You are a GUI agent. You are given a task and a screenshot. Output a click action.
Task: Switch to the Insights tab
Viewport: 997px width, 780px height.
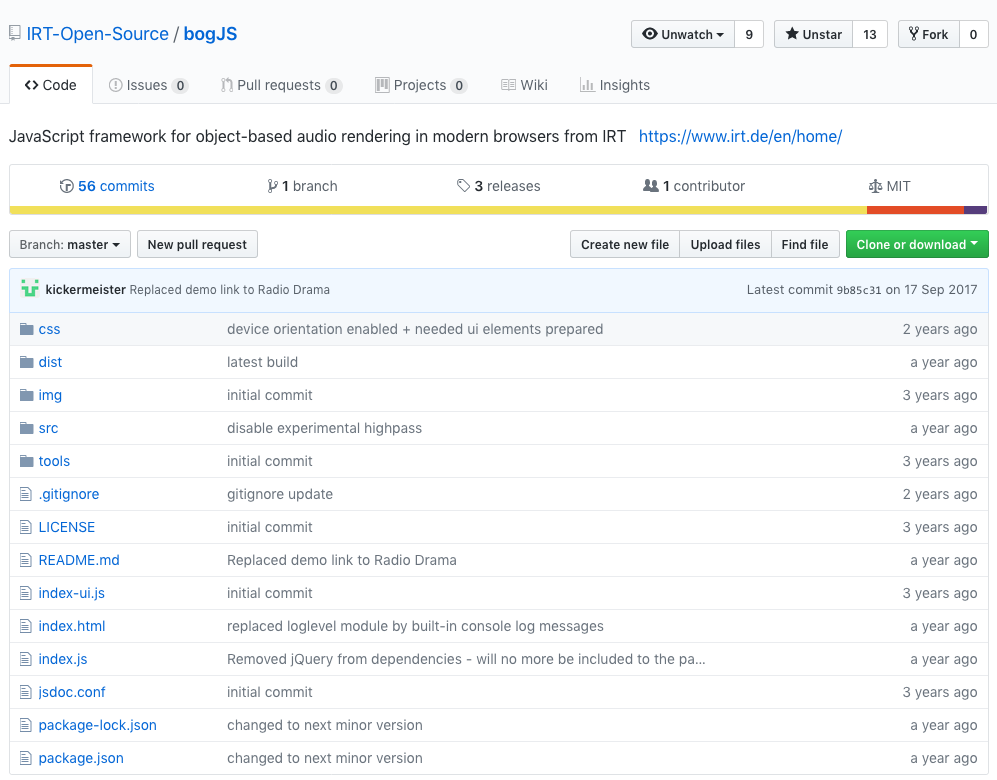[615, 85]
